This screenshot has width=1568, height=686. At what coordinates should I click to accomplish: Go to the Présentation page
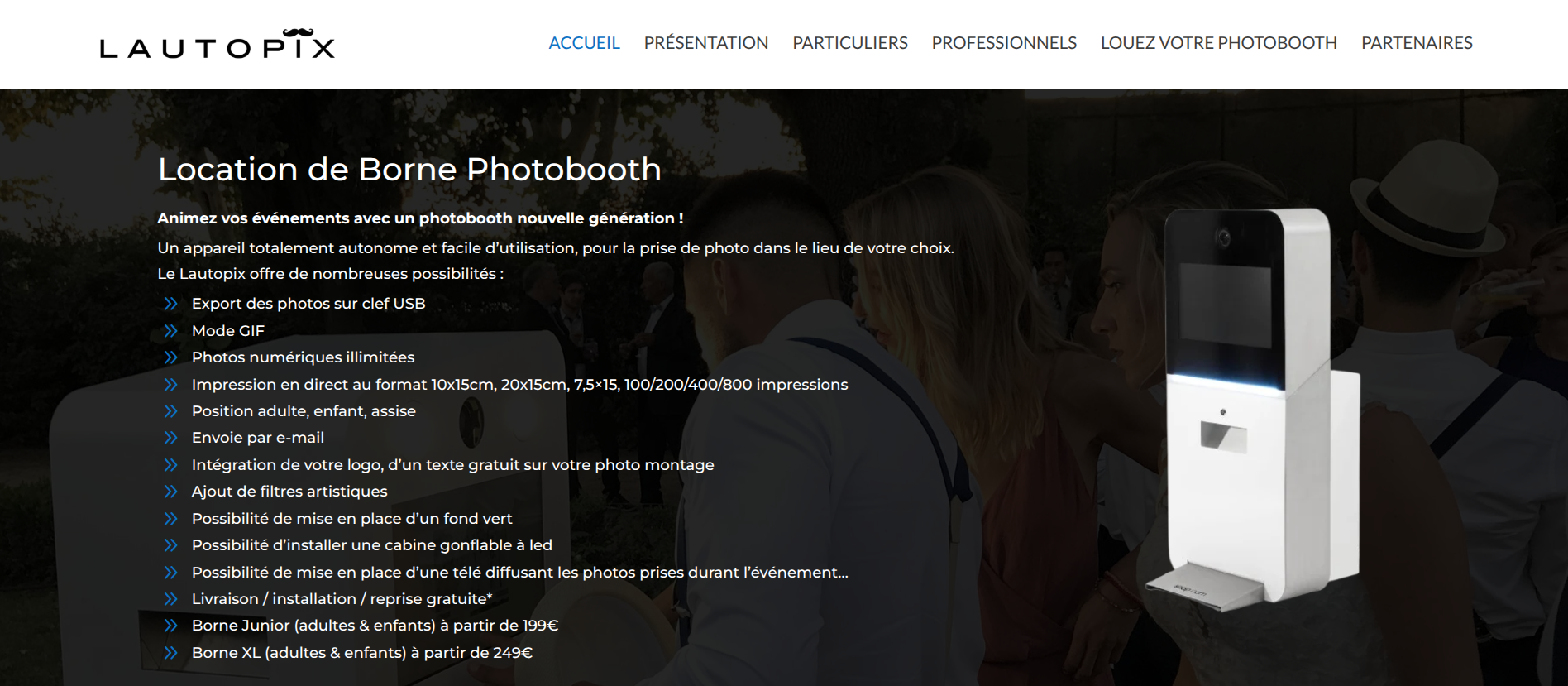(706, 43)
